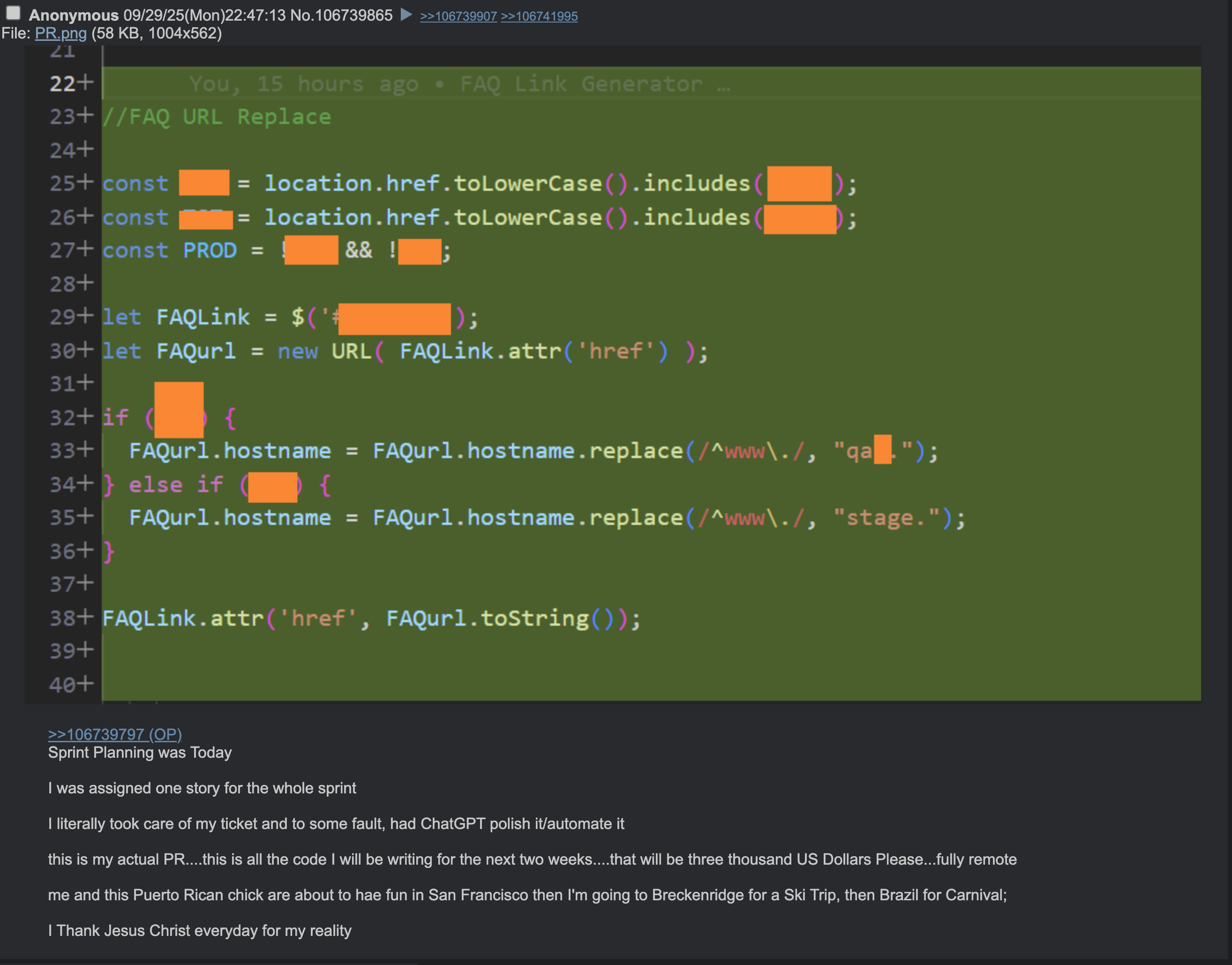Click the orange redaction box on line 29
The image size is (1232, 965).
pyautogui.click(x=394, y=319)
